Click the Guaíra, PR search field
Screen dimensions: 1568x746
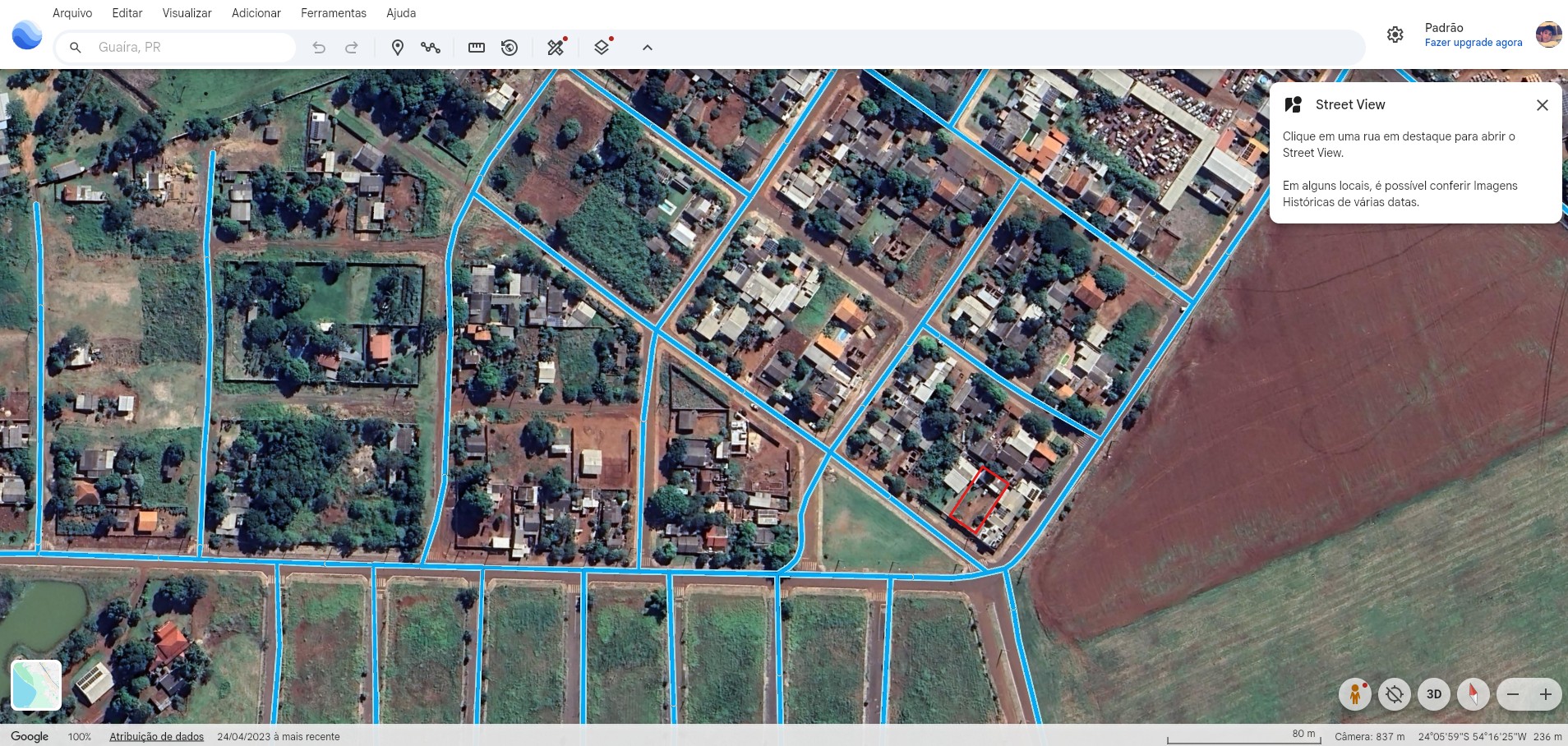[x=189, y=48]
